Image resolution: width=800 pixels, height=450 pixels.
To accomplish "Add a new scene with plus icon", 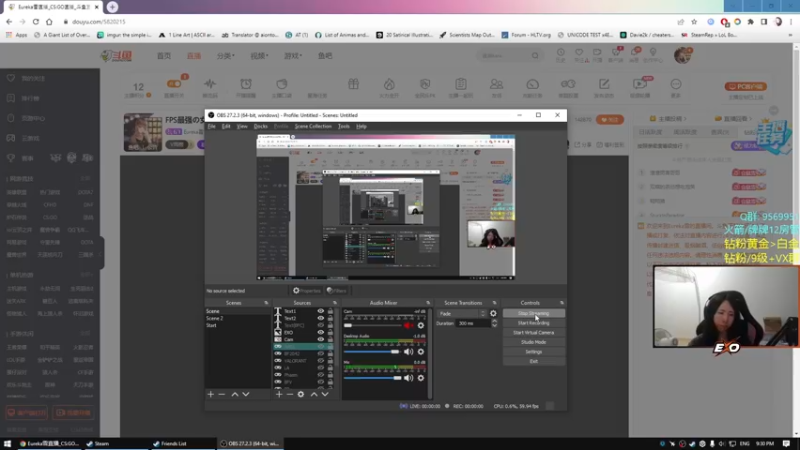I will click(210, 394).
